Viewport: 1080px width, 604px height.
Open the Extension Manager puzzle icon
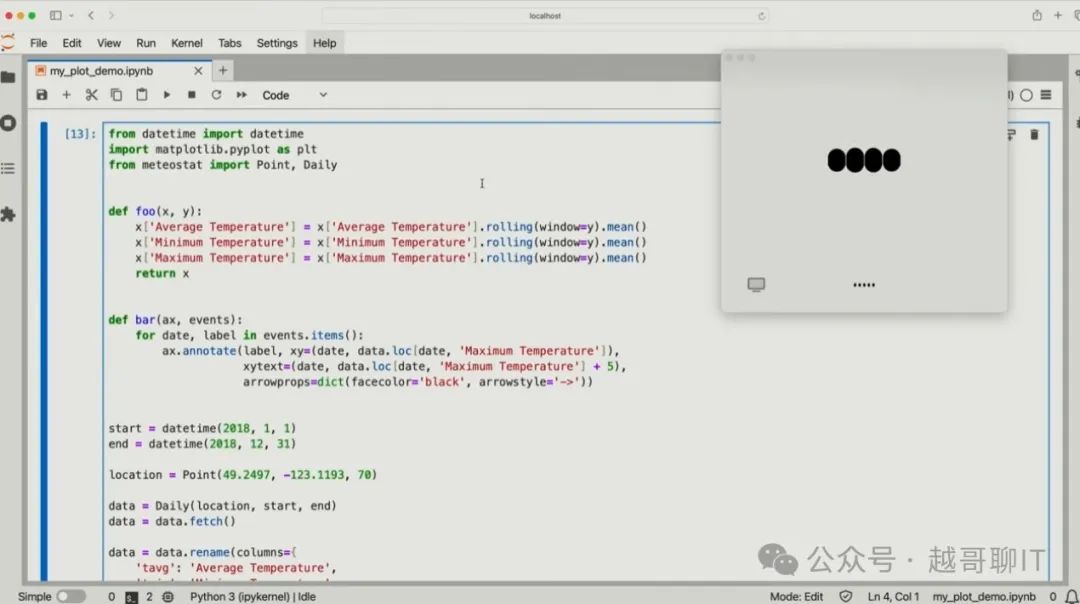coord(8,214)
